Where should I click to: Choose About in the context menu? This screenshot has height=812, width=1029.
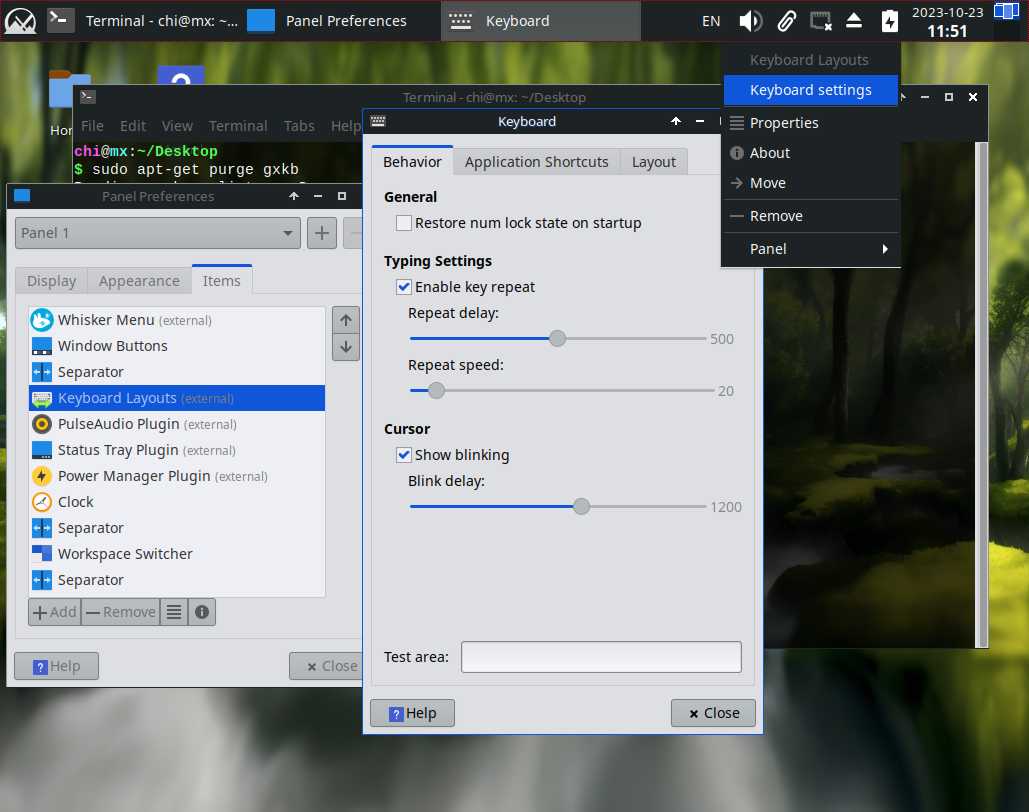[x=810, y=153]
